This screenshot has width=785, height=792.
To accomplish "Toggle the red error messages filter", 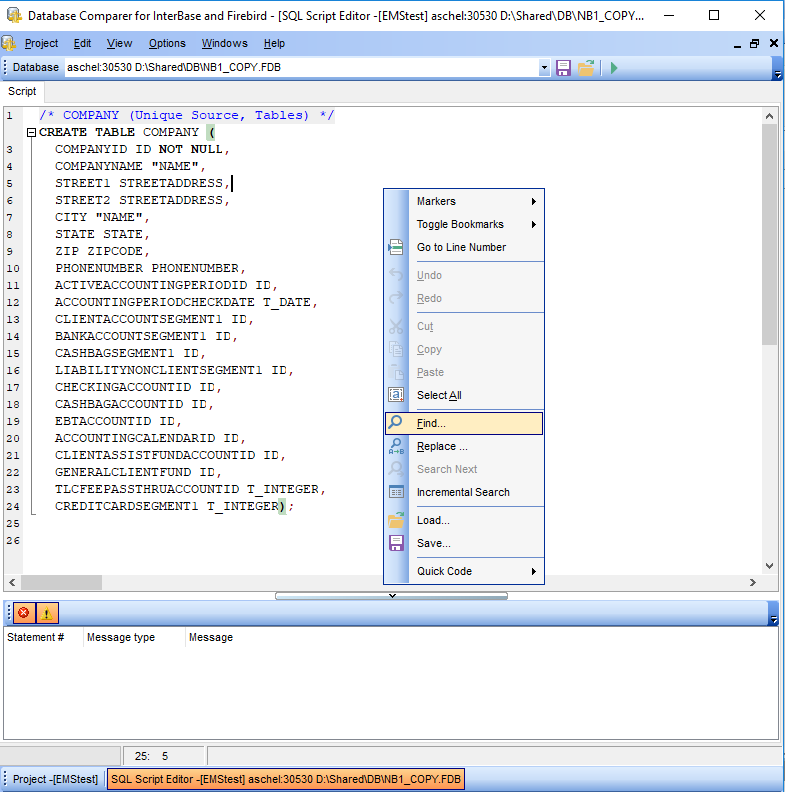I will [x=23, y=613].
